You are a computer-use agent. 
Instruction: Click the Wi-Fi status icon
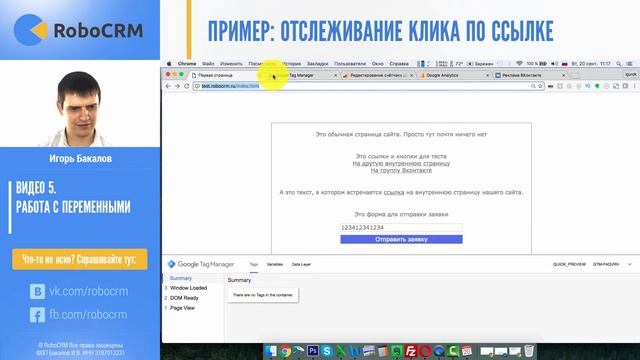click(519, 64)
